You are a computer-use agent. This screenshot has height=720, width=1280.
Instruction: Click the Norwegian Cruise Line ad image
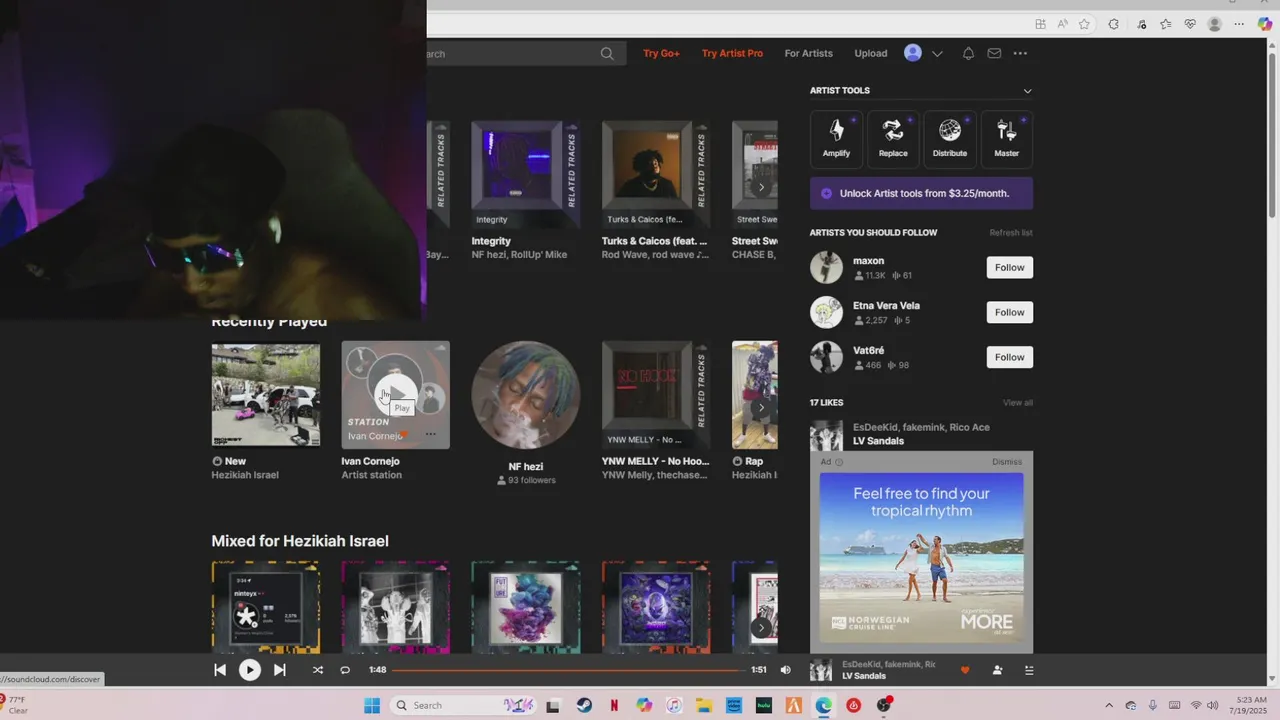point(921,558)
